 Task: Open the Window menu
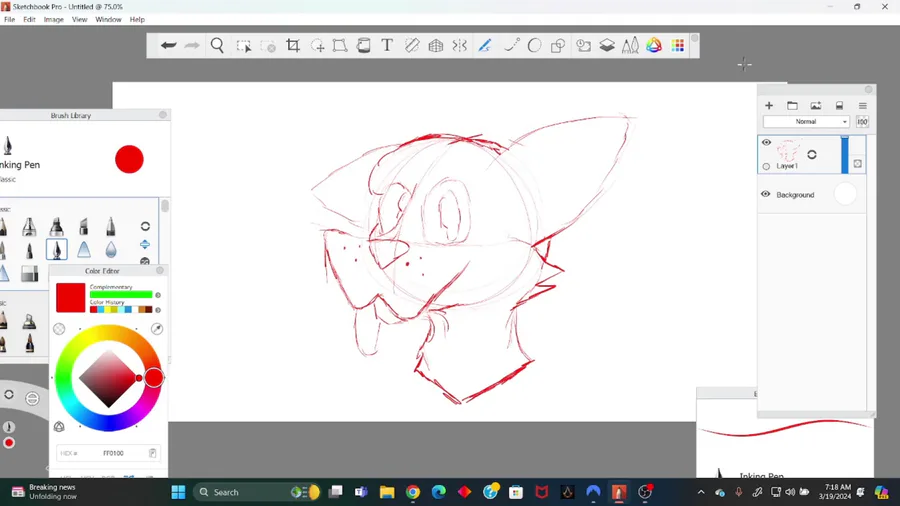(x=108, y=20)
